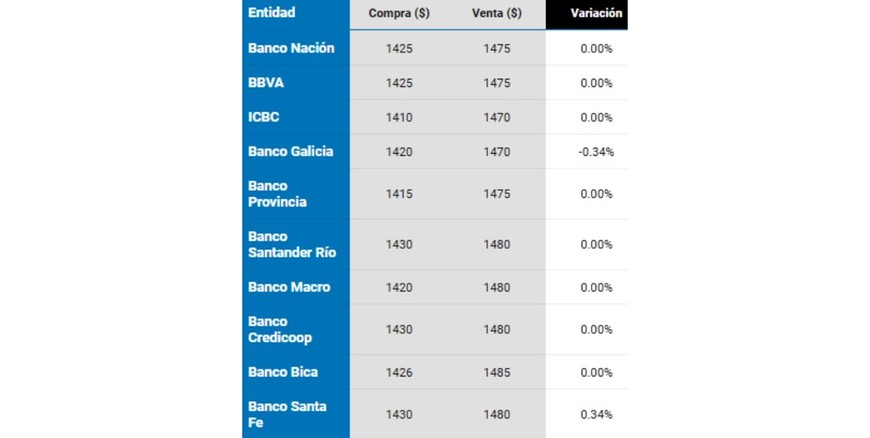This screenshot has height=438, width=870.
Task: Click Banco Provincia's 1415 buy price
Action: (x=399, y=194)
